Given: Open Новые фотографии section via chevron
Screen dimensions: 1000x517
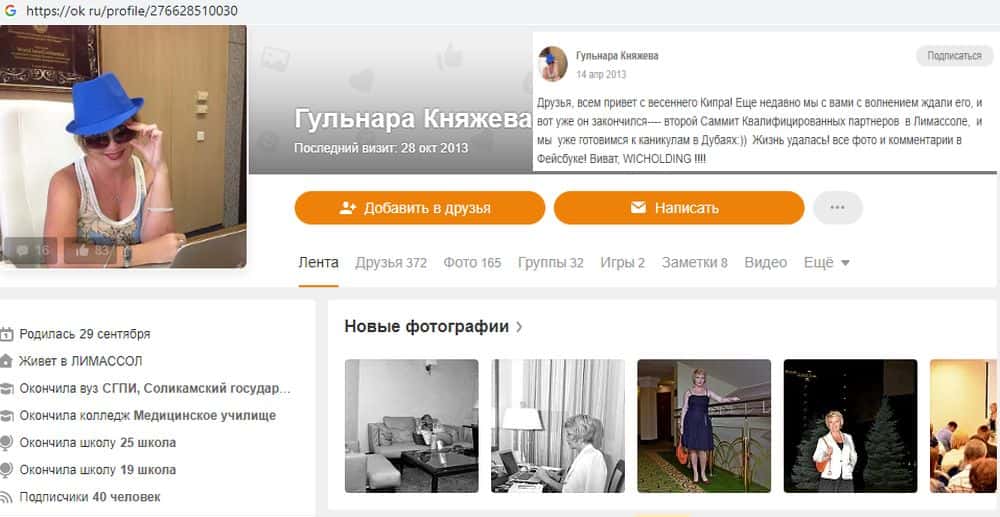Looking at the screenshot, I should point(519,327).
